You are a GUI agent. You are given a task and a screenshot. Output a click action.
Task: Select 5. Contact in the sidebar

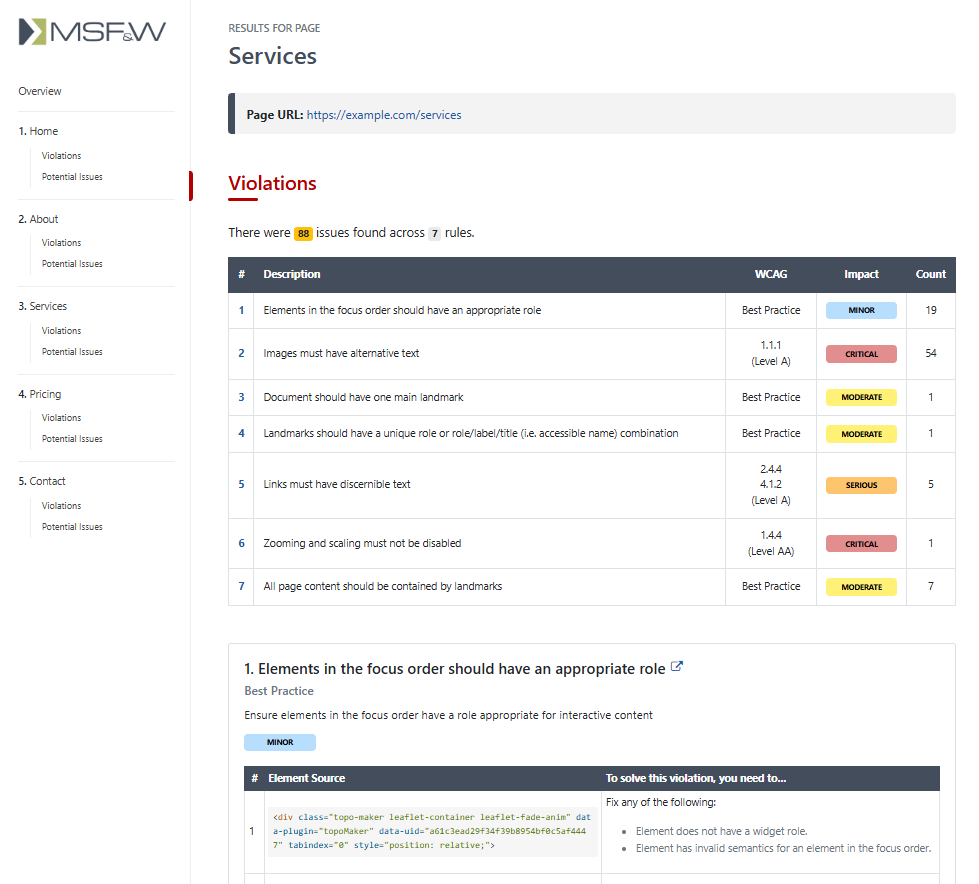45,480
